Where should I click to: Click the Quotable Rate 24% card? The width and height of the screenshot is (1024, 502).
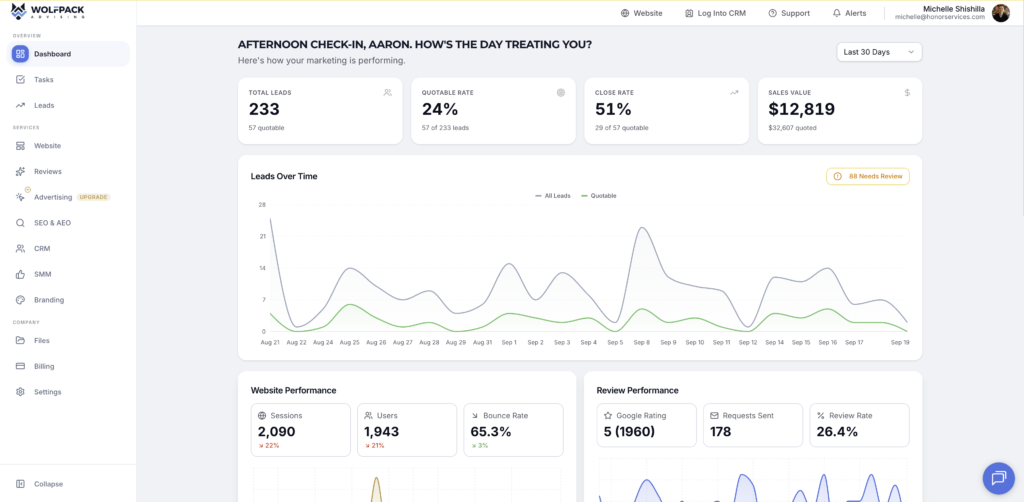click(493, 111)
